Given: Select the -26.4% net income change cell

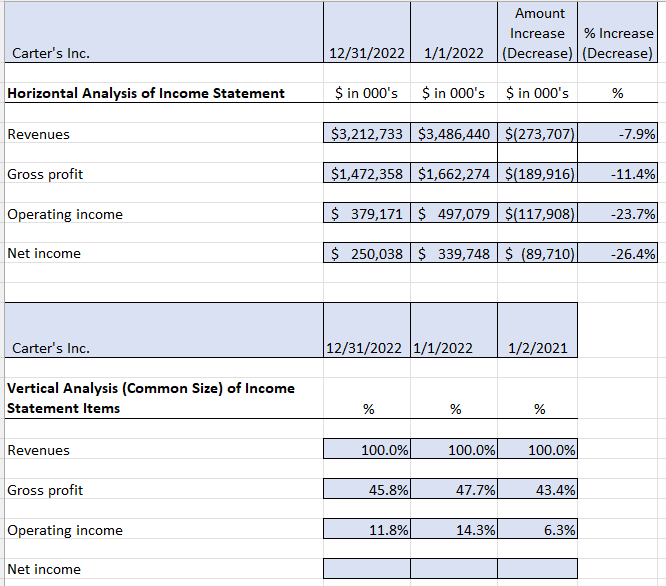Looking at the screenshot, I should click(x=617, y=253).
